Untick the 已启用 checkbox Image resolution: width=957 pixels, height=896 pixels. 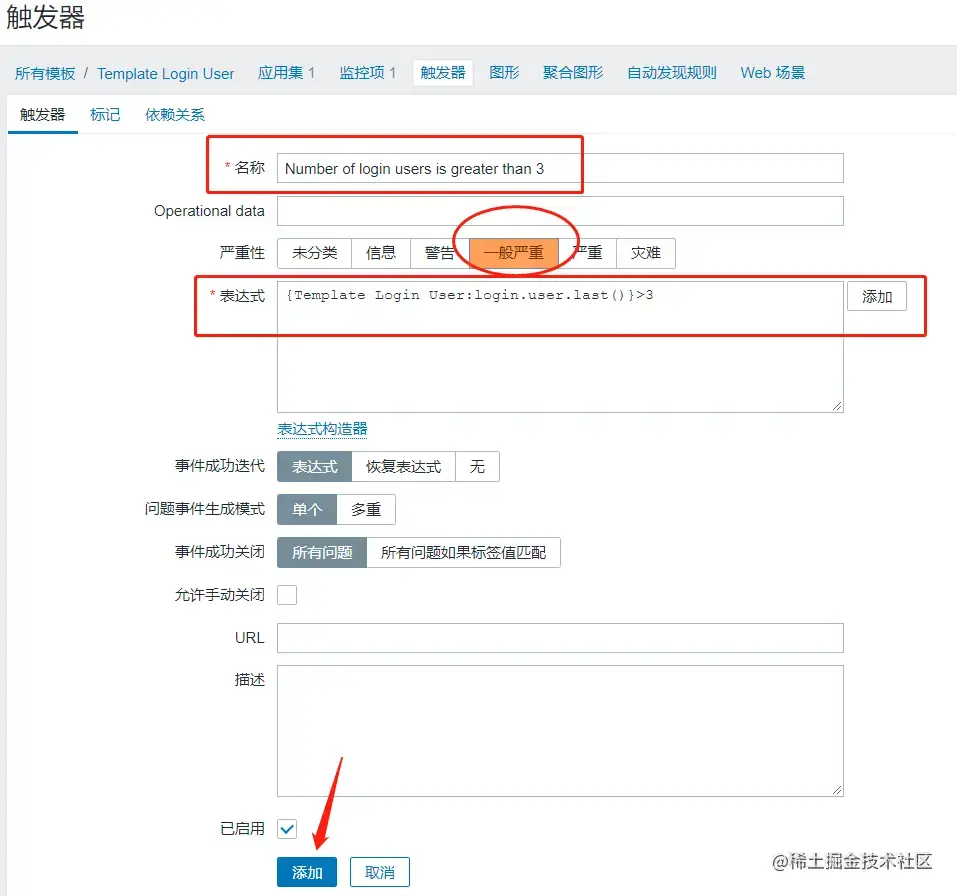click(x=287, y=829)
